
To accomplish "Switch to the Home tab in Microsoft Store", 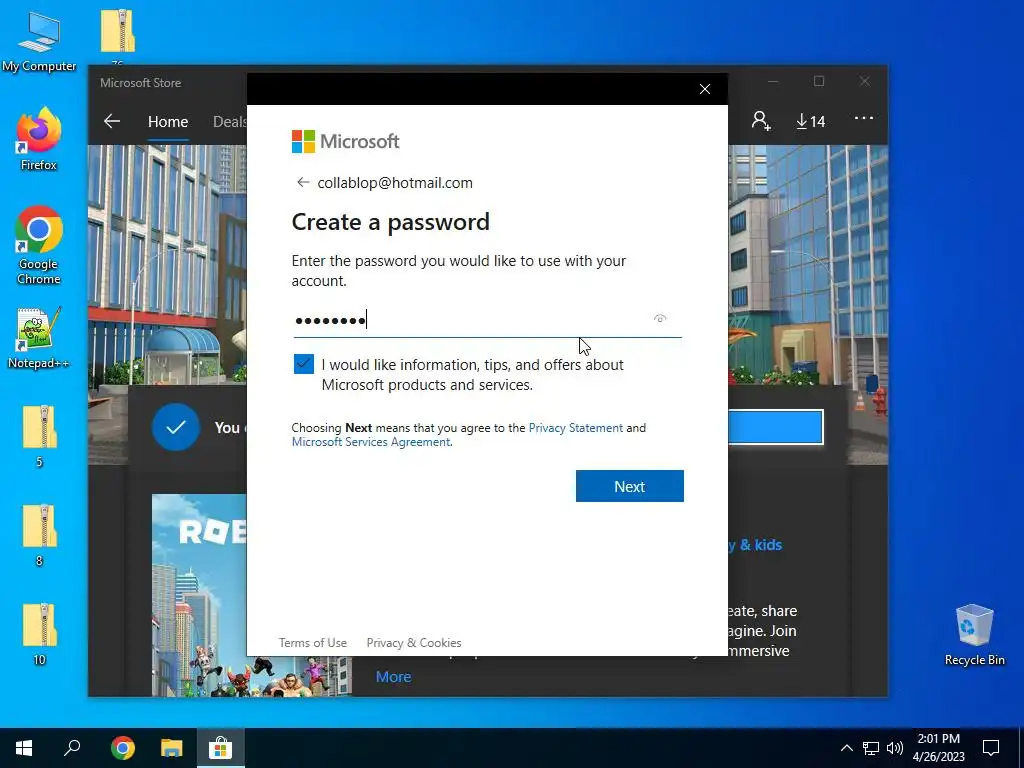I will 168,122.
